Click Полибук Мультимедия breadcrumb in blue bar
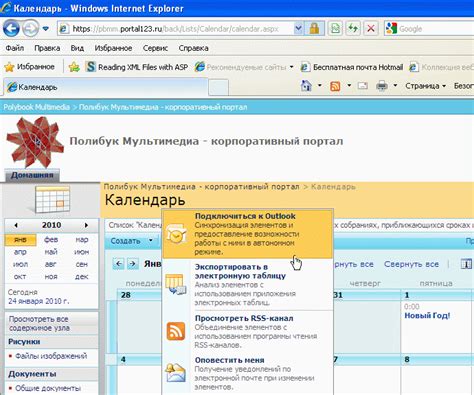 (x=163, y=107)
